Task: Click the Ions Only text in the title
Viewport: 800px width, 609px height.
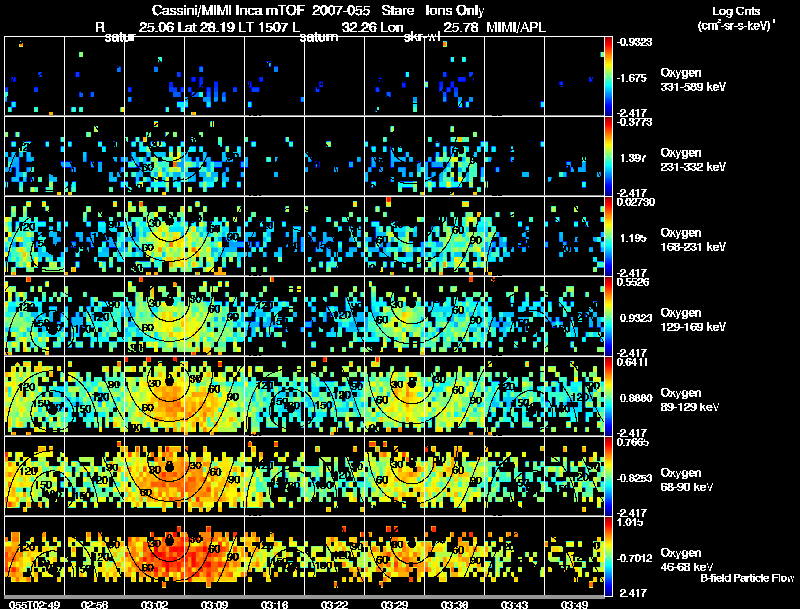Action: click(455, 11)
